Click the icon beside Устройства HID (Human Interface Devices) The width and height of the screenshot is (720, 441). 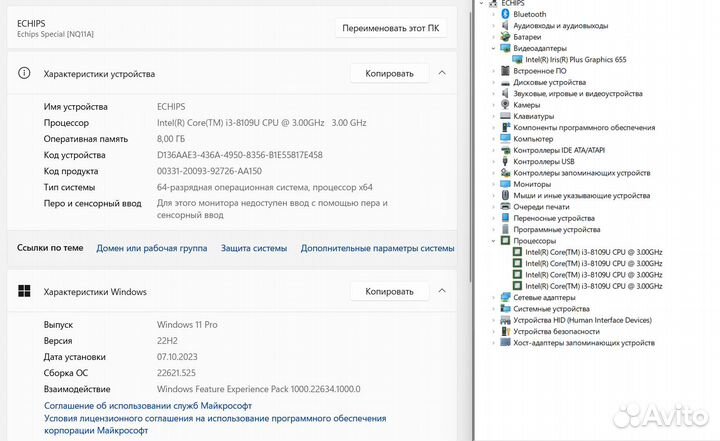506,320
